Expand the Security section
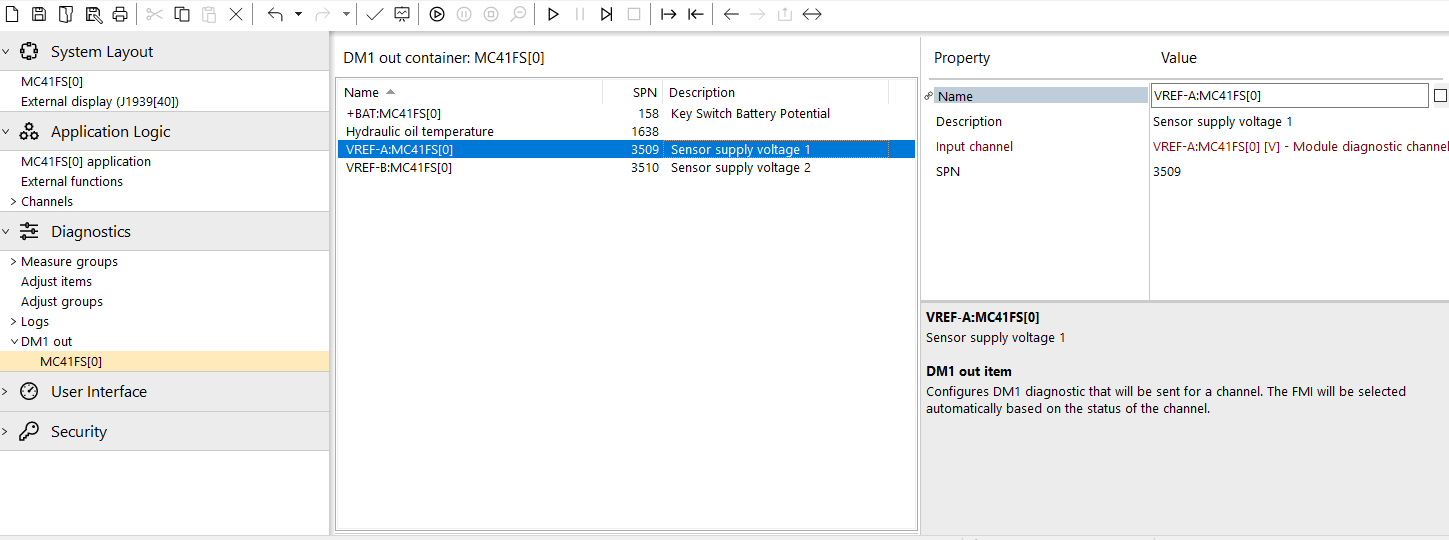1449x540 pixels. [x=5, y=431]
